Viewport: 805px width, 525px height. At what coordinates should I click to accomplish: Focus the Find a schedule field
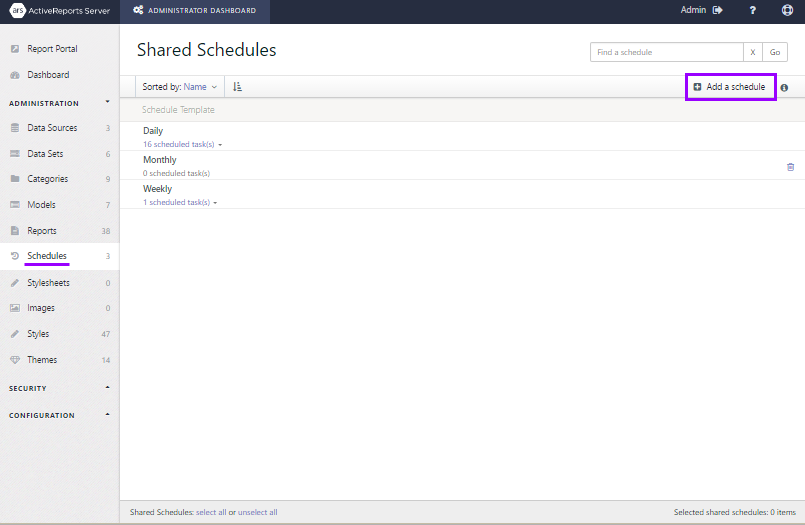pos(666,52)
